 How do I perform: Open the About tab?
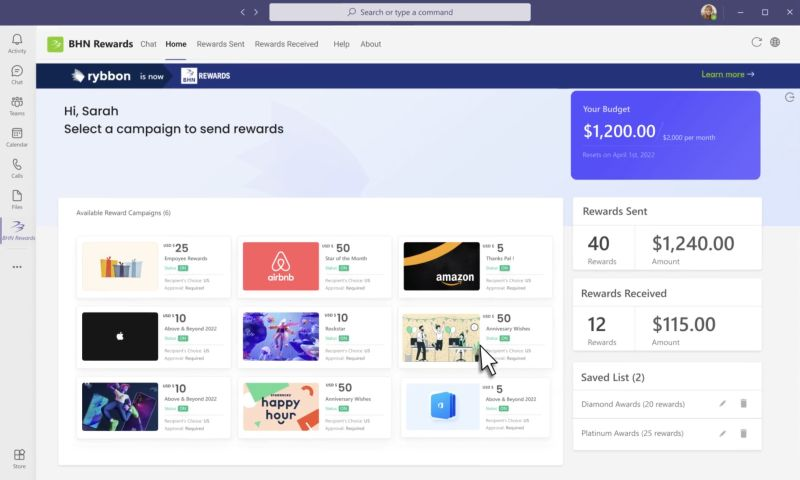coord(370,44)
